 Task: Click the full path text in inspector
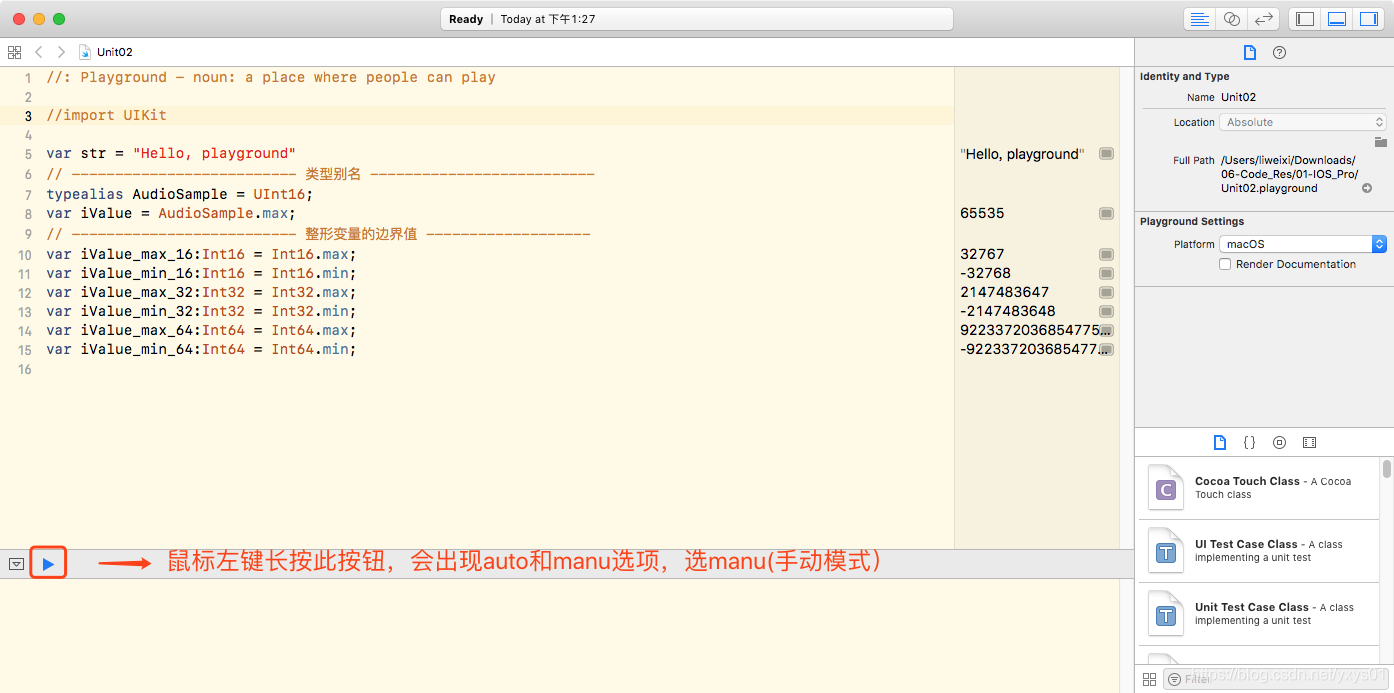(1289, 174)
